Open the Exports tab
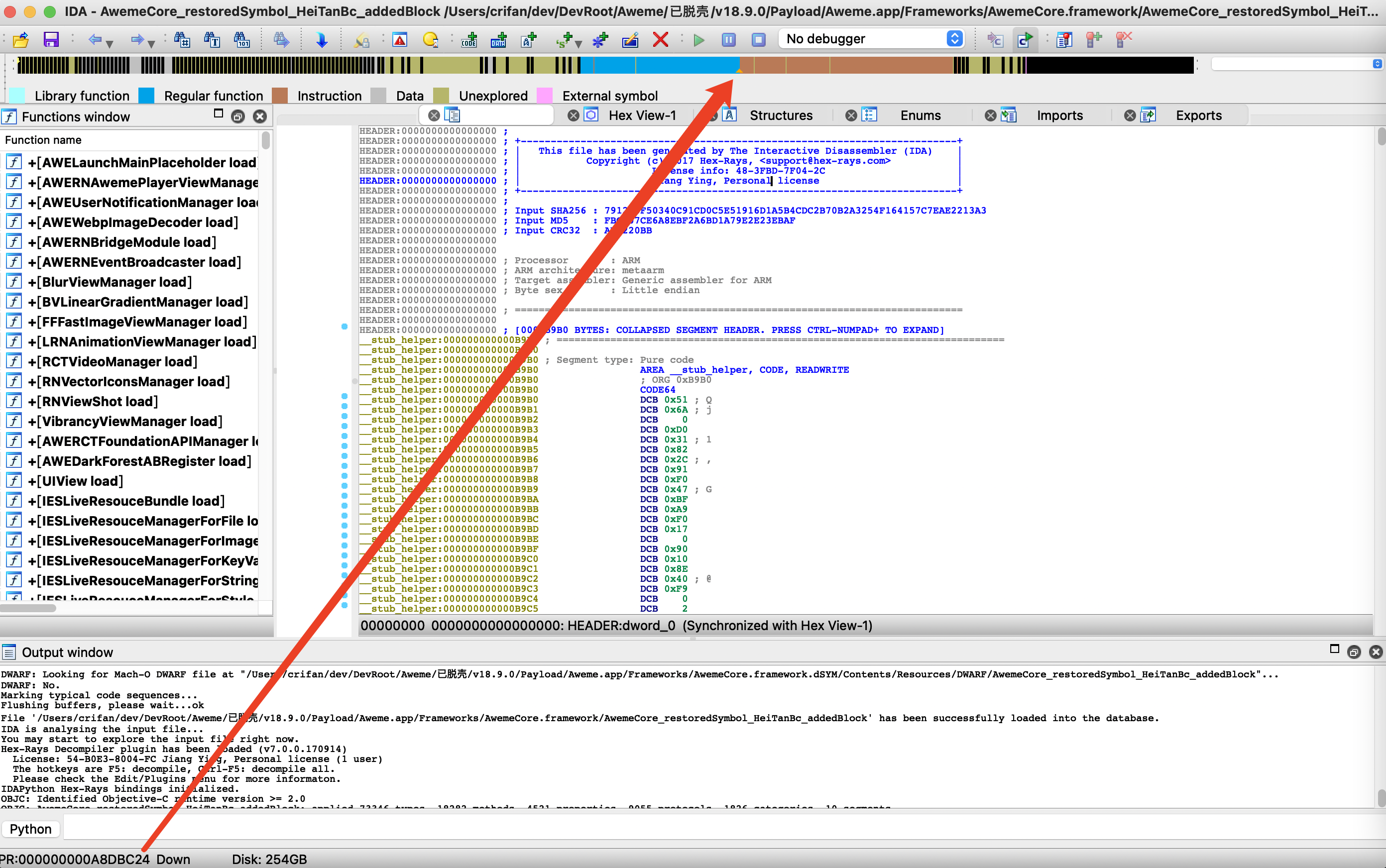 (1198, 115)
